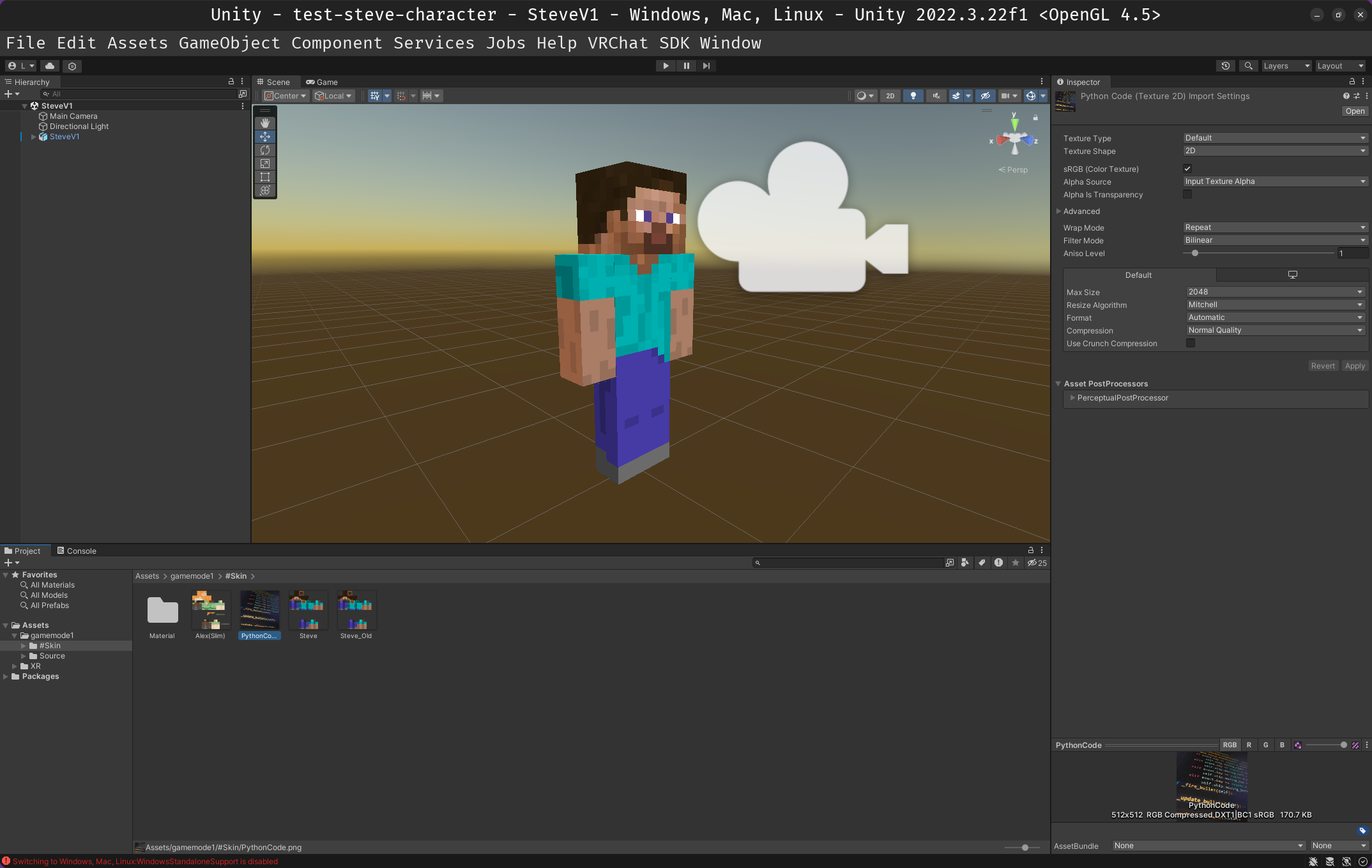Click the Apply button
The width and height of the screenshot is (1372, 868).
pyautogui.click(x=1354, y=366)
